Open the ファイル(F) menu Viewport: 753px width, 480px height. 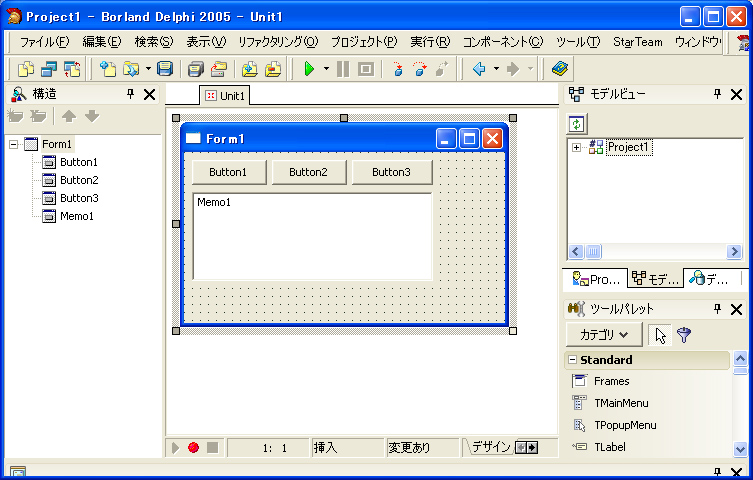click(44, 42)
